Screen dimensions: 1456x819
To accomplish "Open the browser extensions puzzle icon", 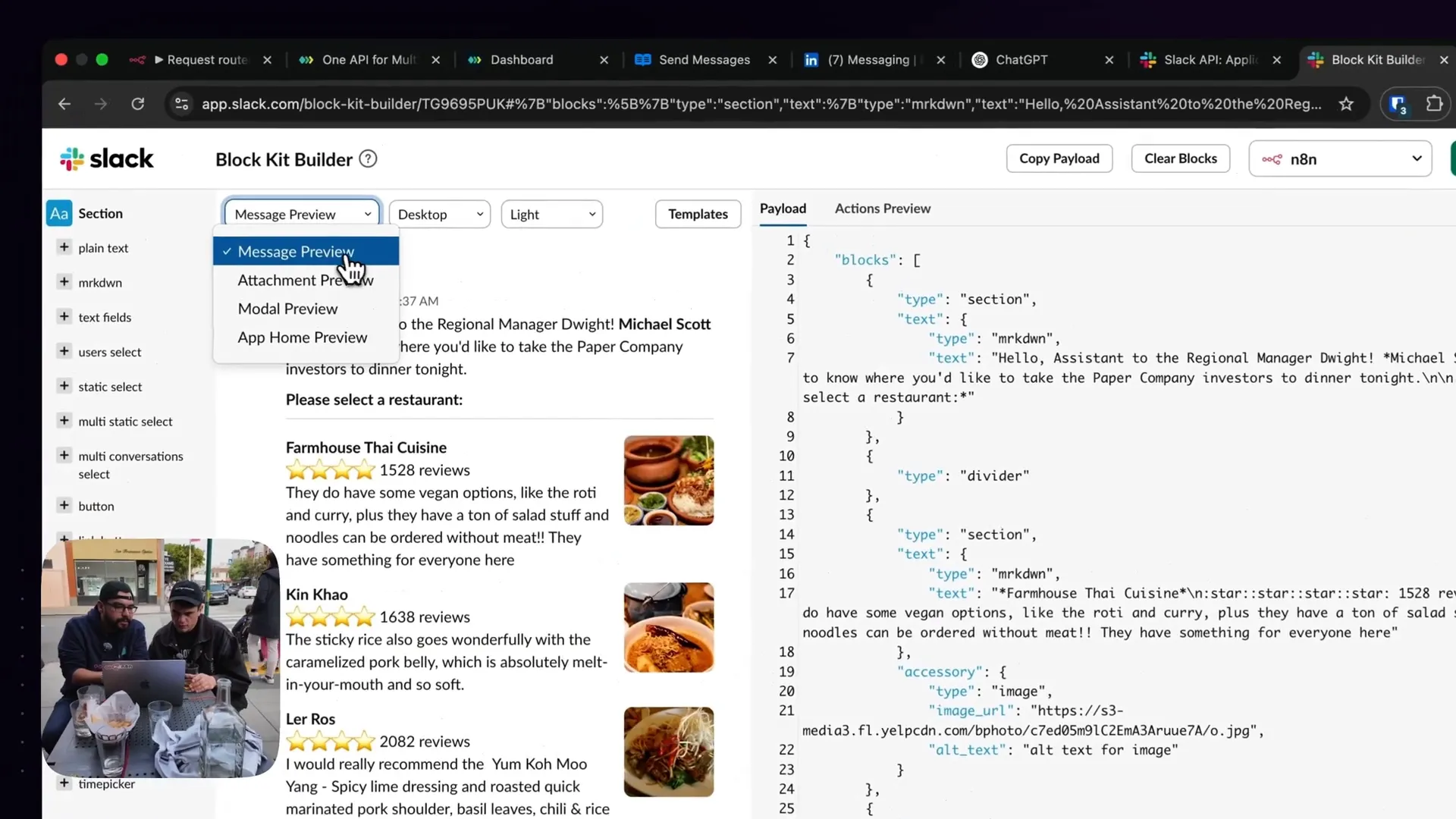I will click(x=1434, y=104).
